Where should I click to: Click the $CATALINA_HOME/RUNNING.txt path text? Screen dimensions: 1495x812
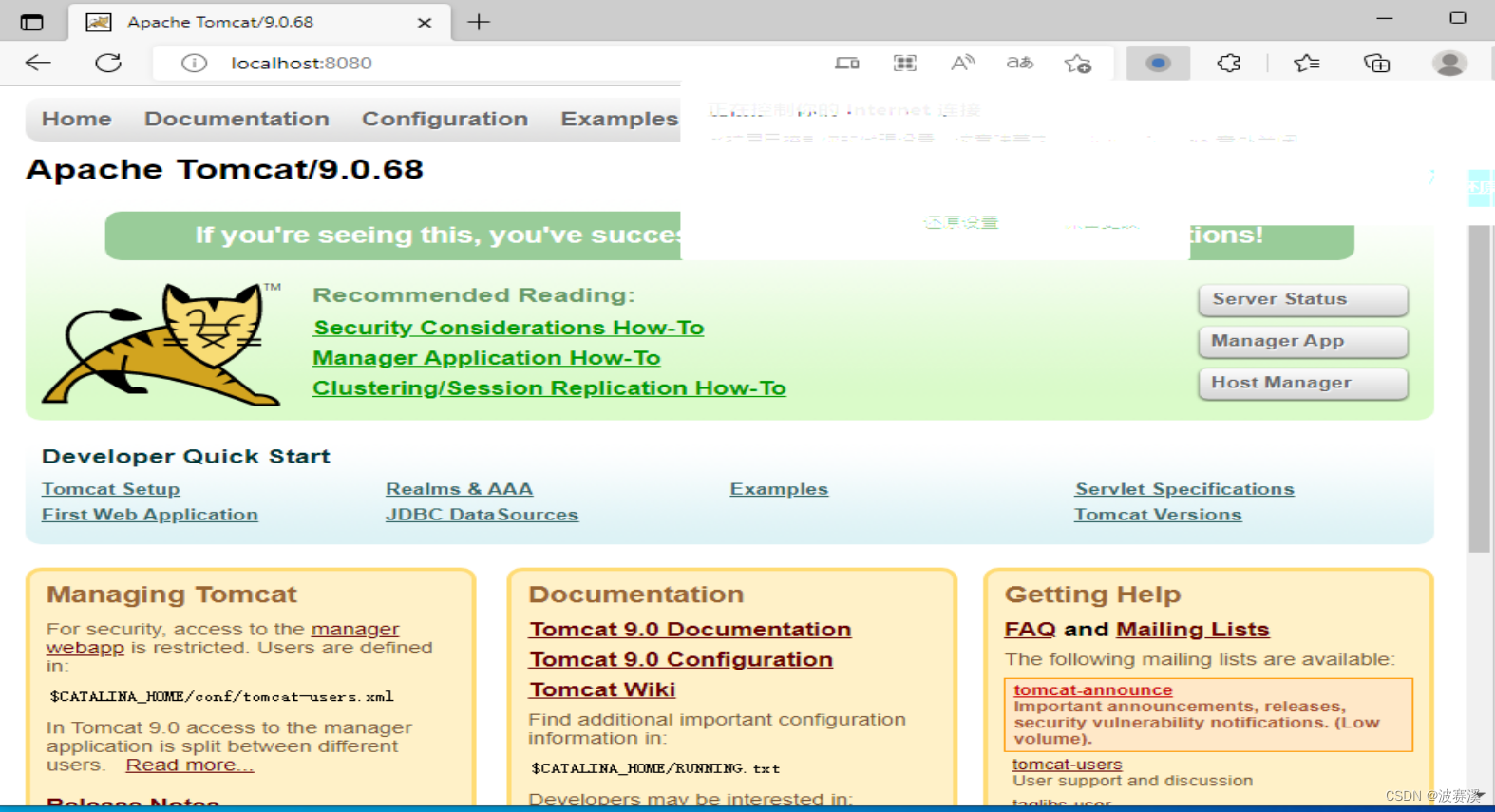pyautogui.click(x=655, y=768)
